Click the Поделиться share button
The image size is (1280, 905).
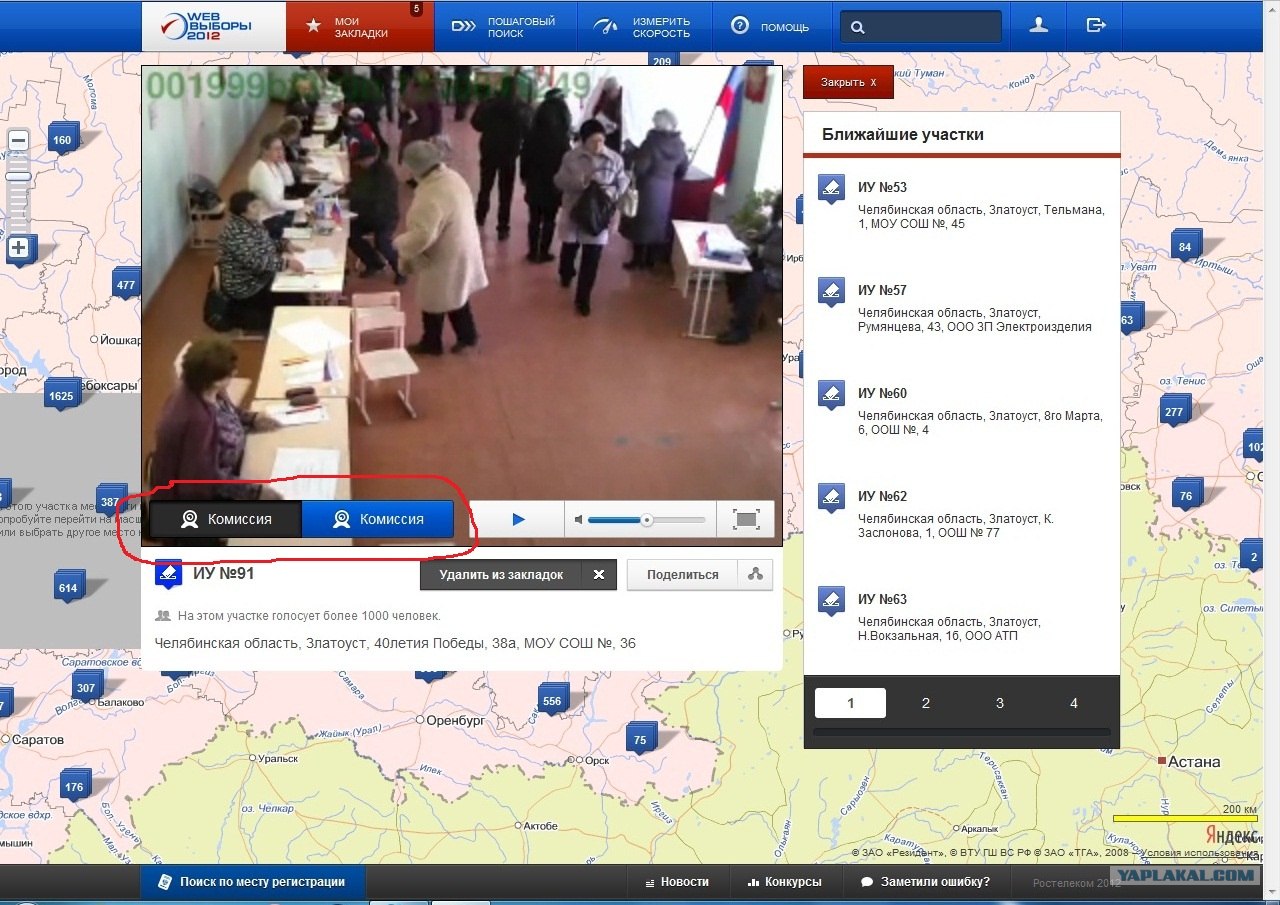coord(682,575)
